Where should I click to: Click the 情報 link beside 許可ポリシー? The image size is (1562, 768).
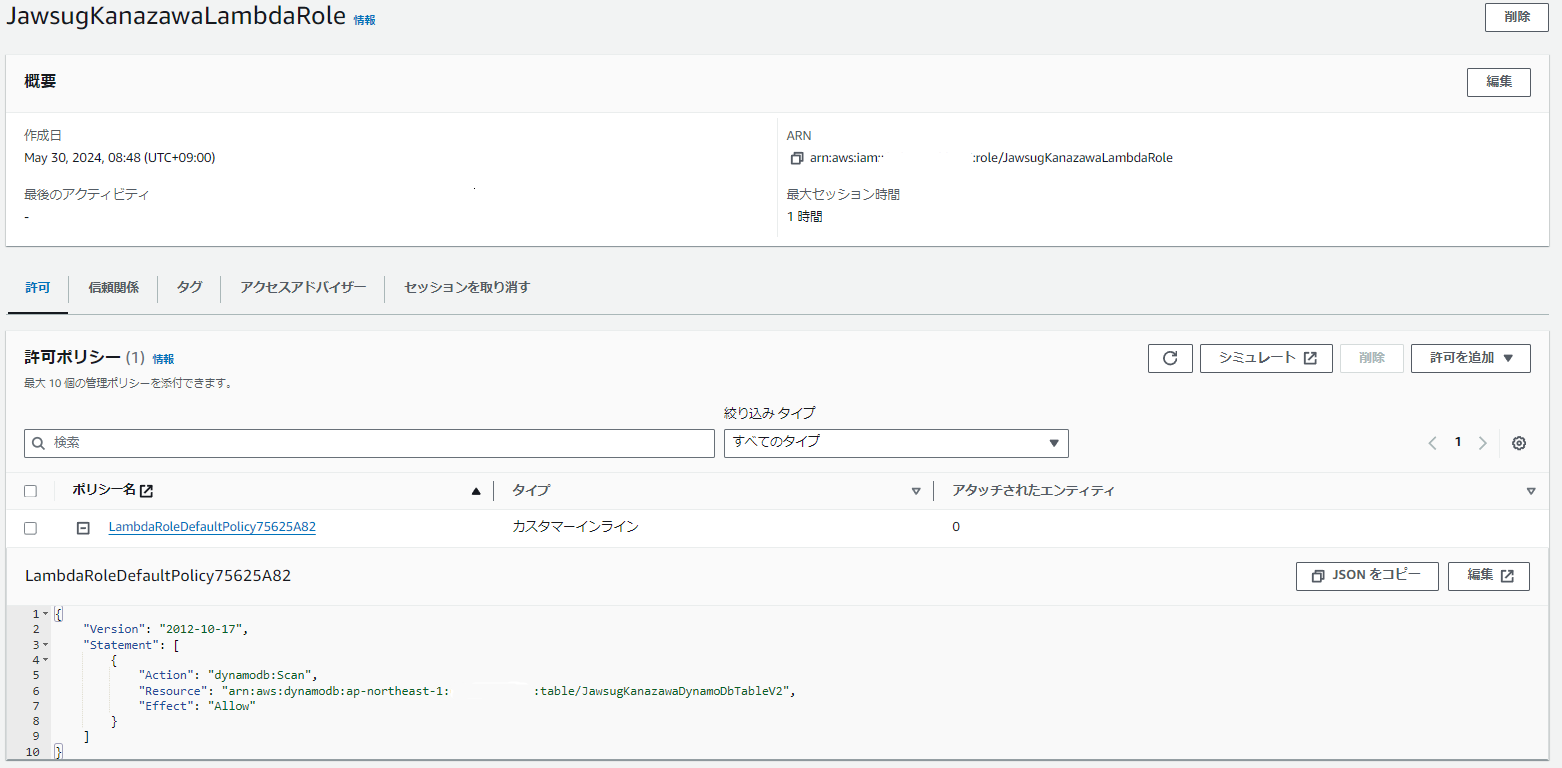coord(163,359)
